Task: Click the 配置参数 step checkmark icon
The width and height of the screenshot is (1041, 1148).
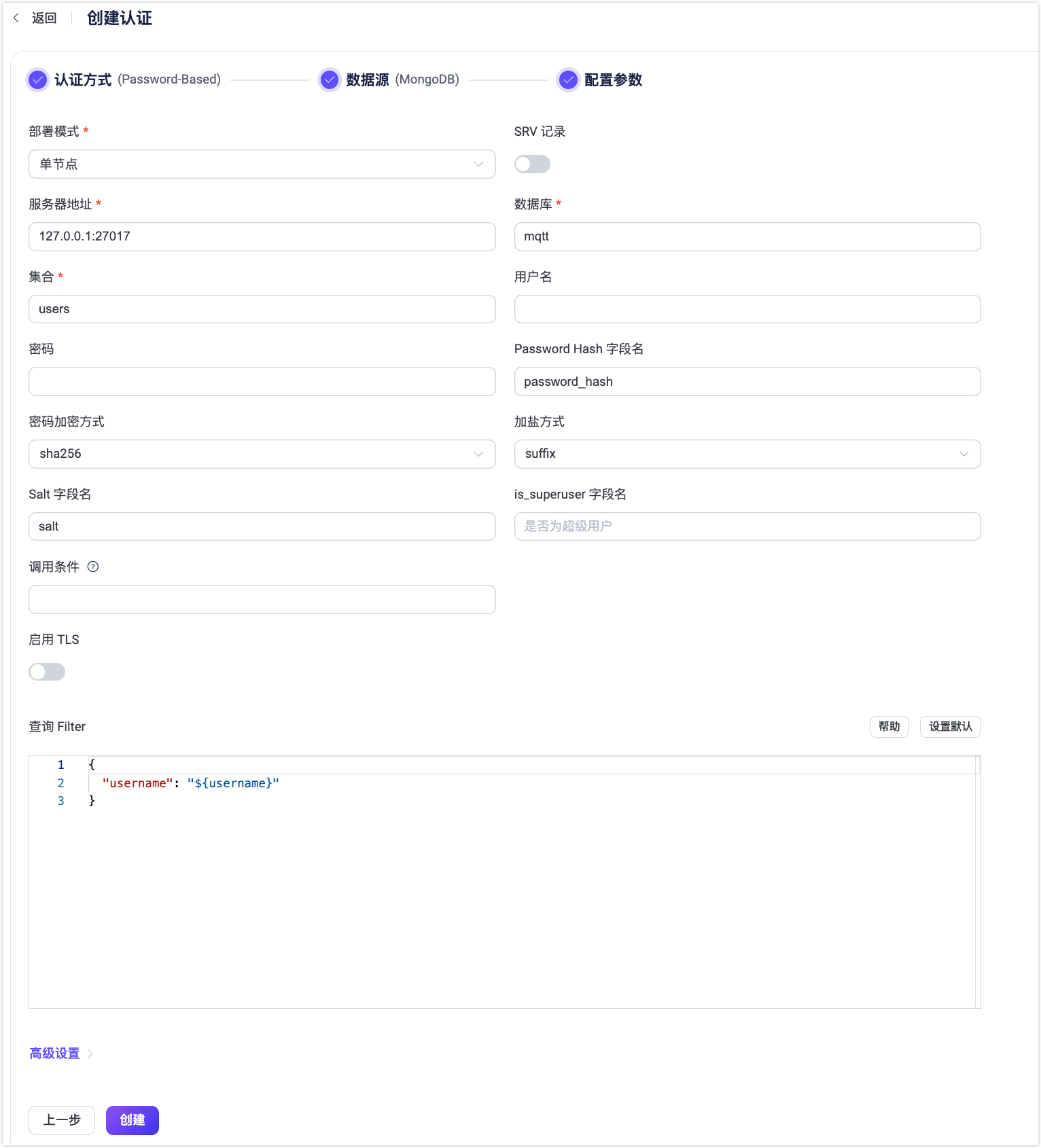Action: pyautogui.click(x=568, y=80)
